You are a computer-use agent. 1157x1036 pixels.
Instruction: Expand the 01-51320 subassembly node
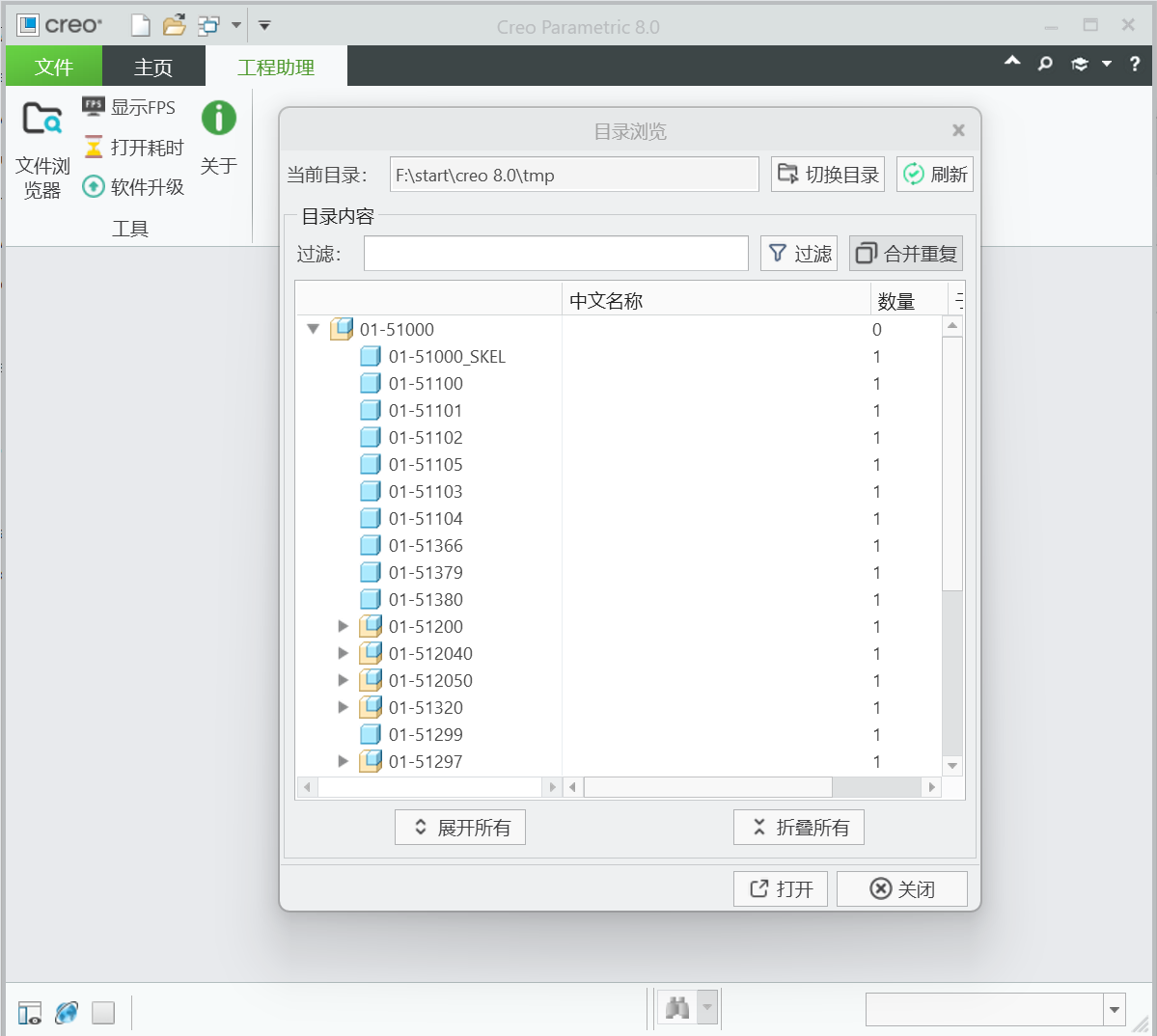(344, 707)
